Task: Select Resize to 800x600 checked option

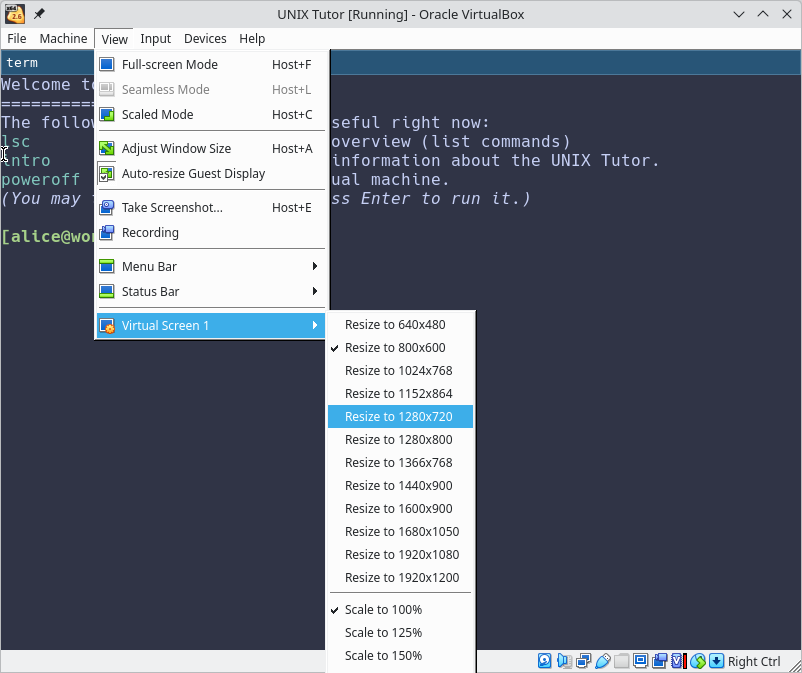Action: pos(400,348)
